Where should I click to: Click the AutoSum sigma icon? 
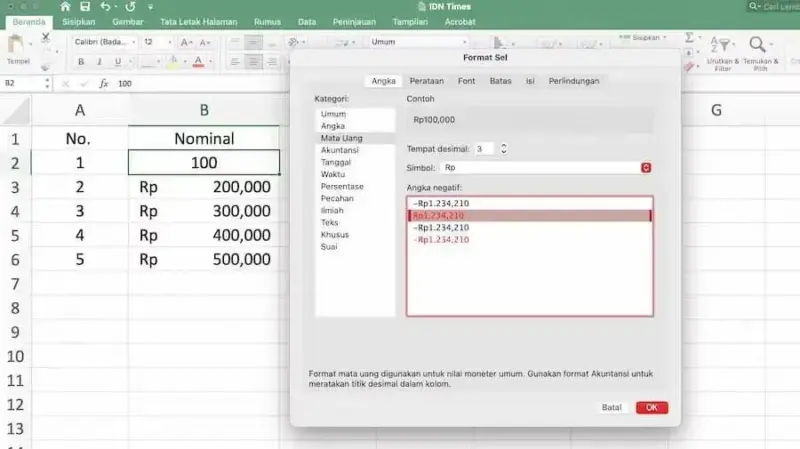(x=689, y=37)
